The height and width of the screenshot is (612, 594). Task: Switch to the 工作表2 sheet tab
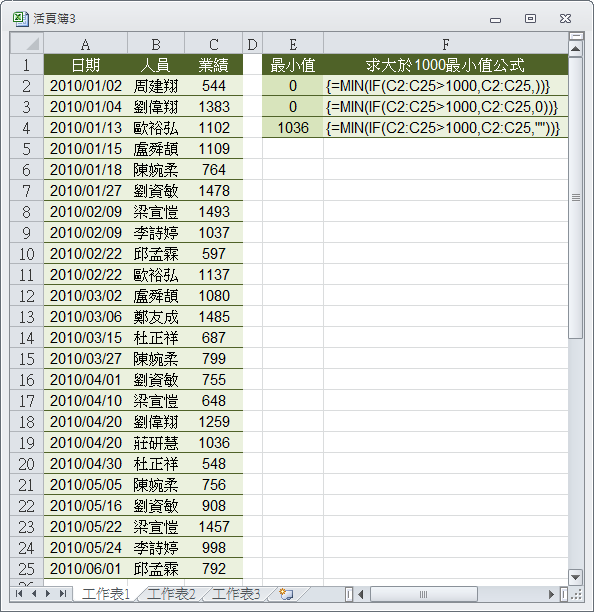click(x=171, y=594)
